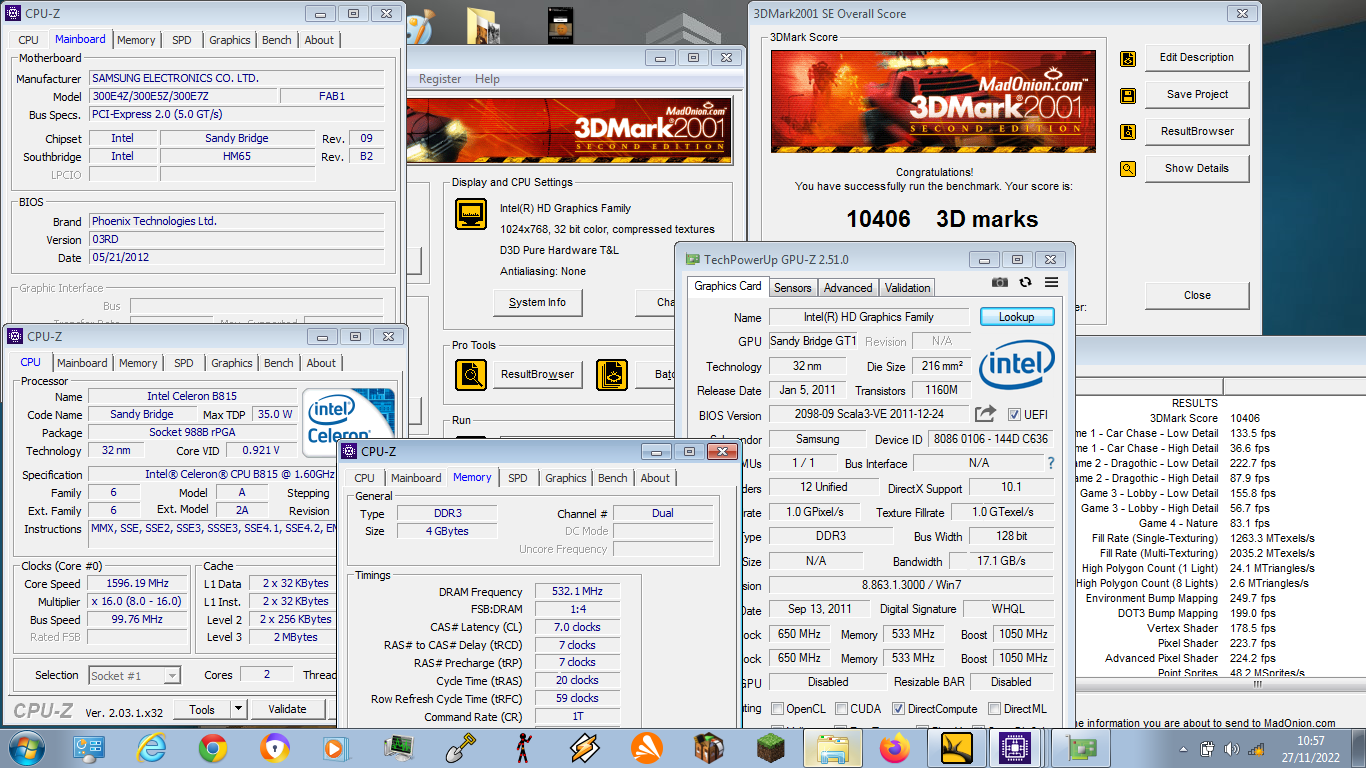Viewport: 1366px width, 768px height.
Task: Open the Avast icon in the taskbar
Action: pyautogui.click(x=646, y=748)
